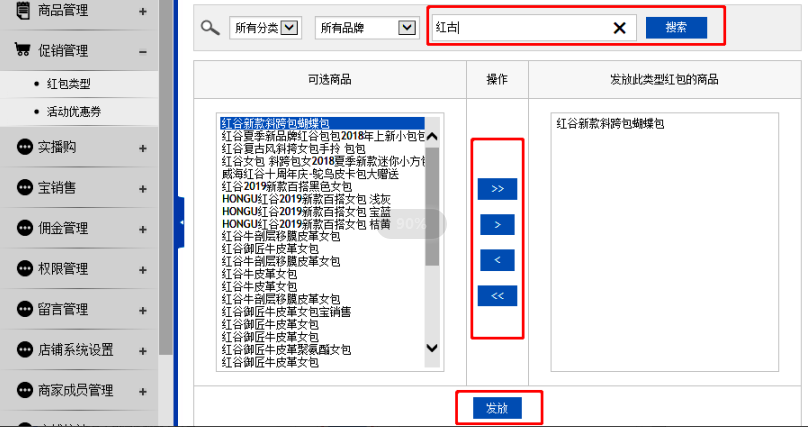Expand 商品管理 with its plus sign
The width and height of the screenshot is (808, 427).
tap(143, 11)
